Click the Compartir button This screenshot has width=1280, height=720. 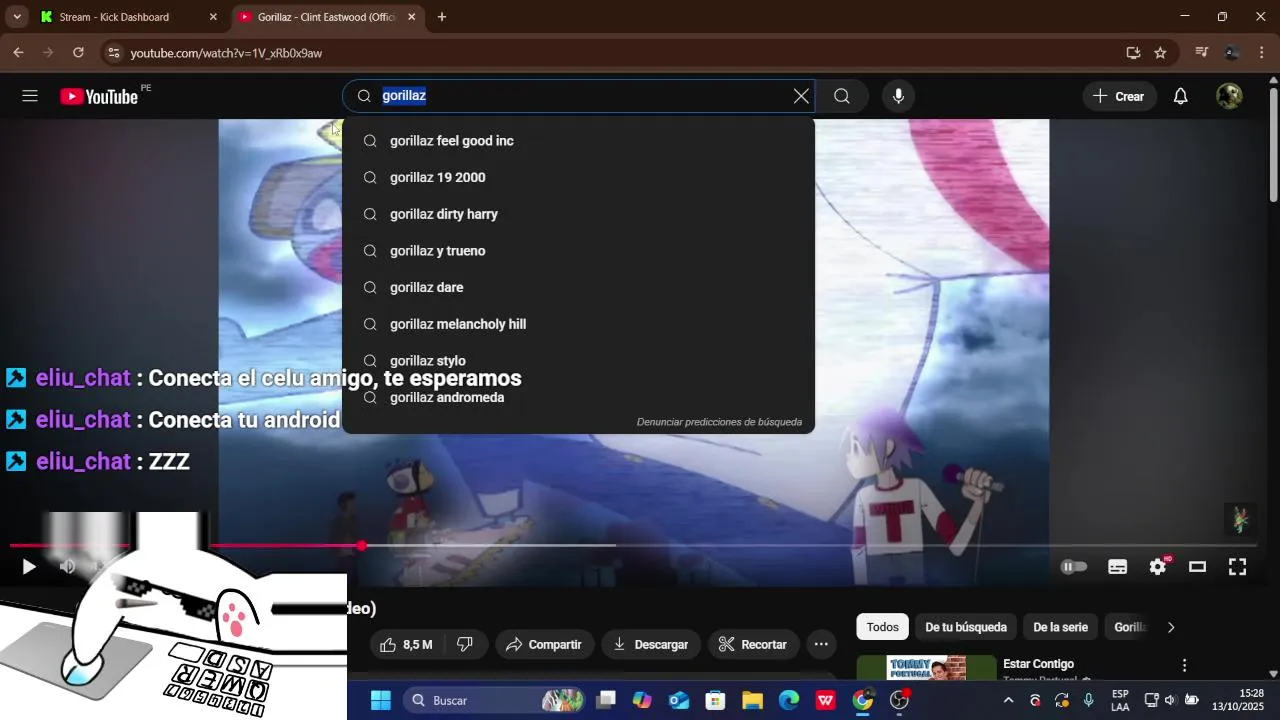coord(544,645)
